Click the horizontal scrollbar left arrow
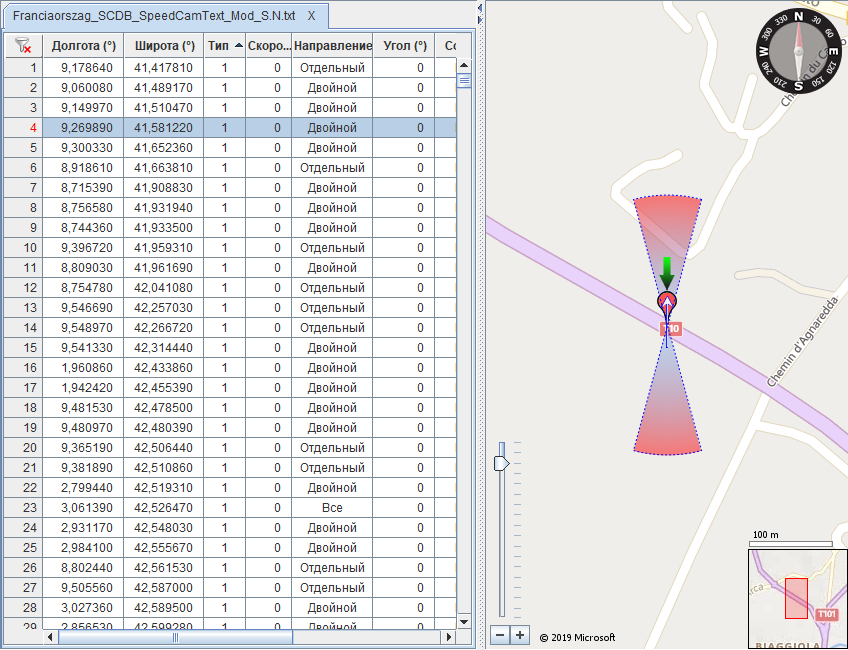 pyautogui.click(x=50, y=637)
